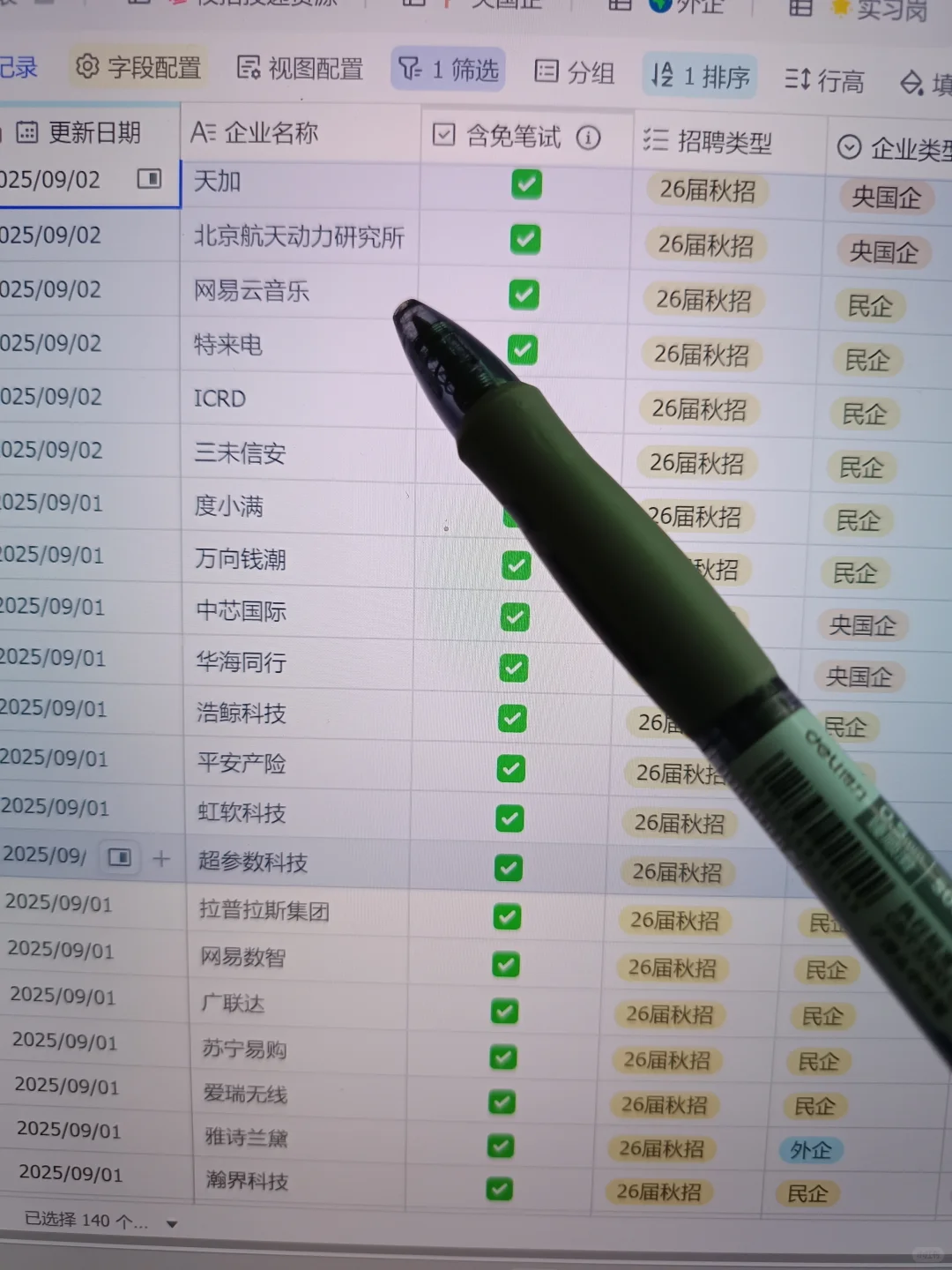This screenshot has height=1270, width=952.
Task: Click the info icon beside 含免笔试
Action: [x=588, y=138]
